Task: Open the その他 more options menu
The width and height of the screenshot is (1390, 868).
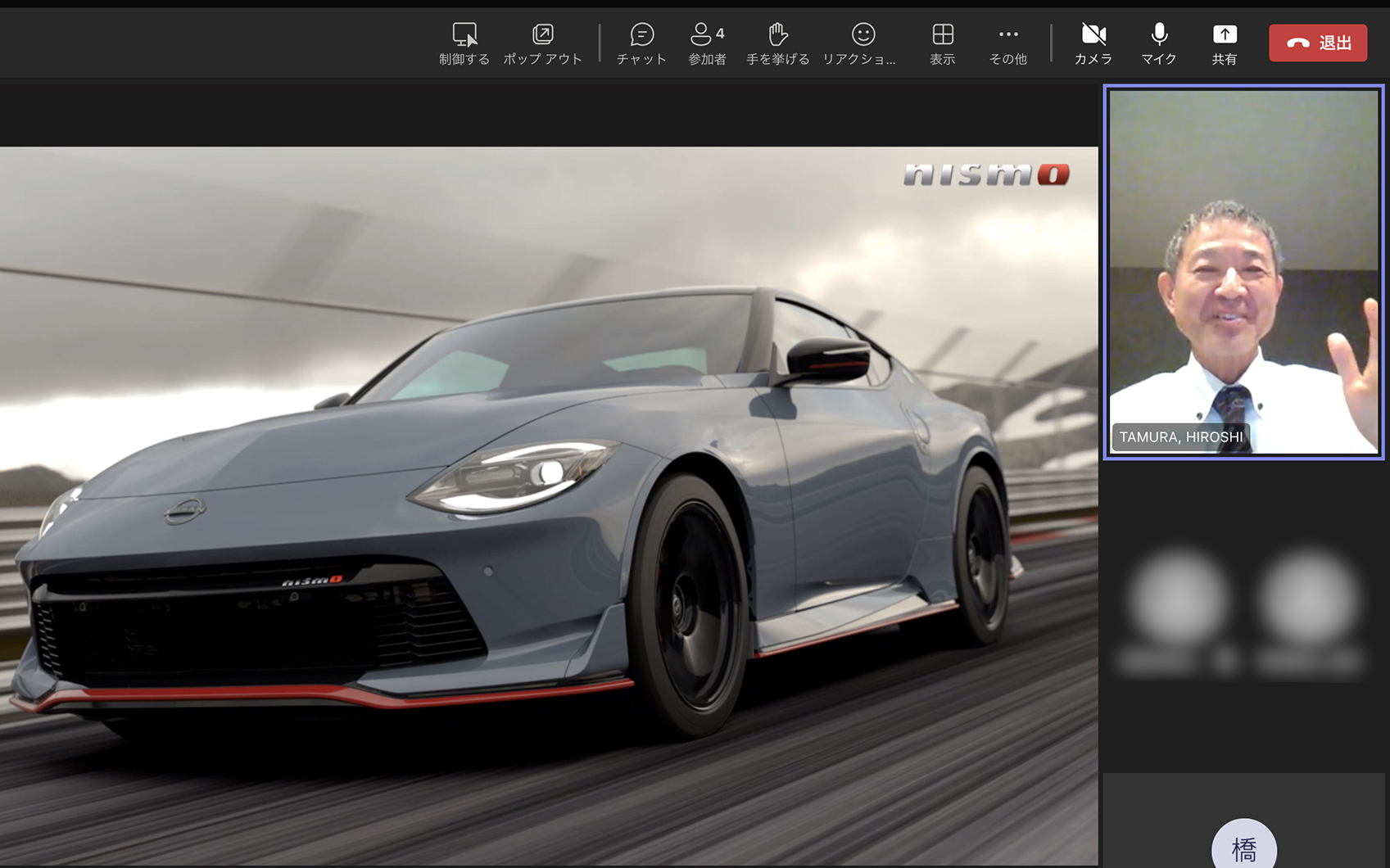Action: click(x=1007, y=43)
